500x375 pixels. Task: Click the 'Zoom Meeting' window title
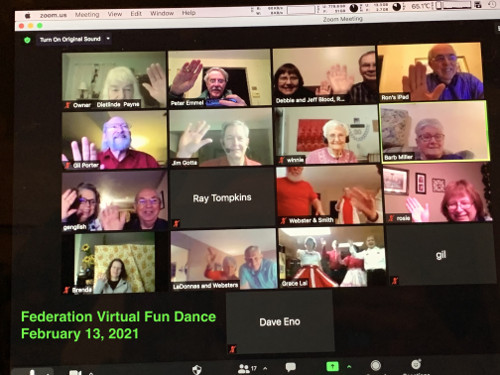(x=343, y=19)
